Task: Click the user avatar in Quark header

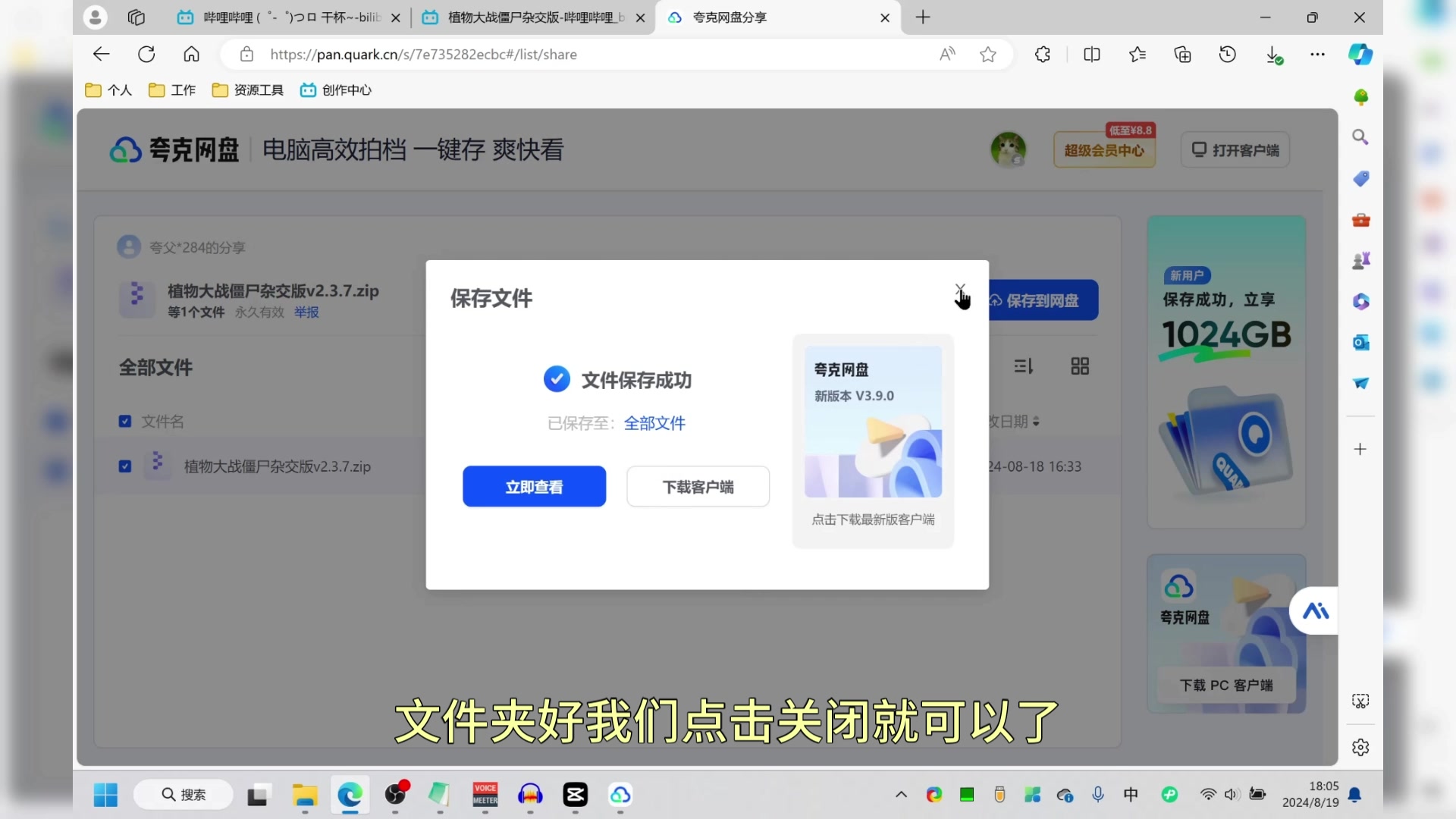Action: tap(1008, 149)
